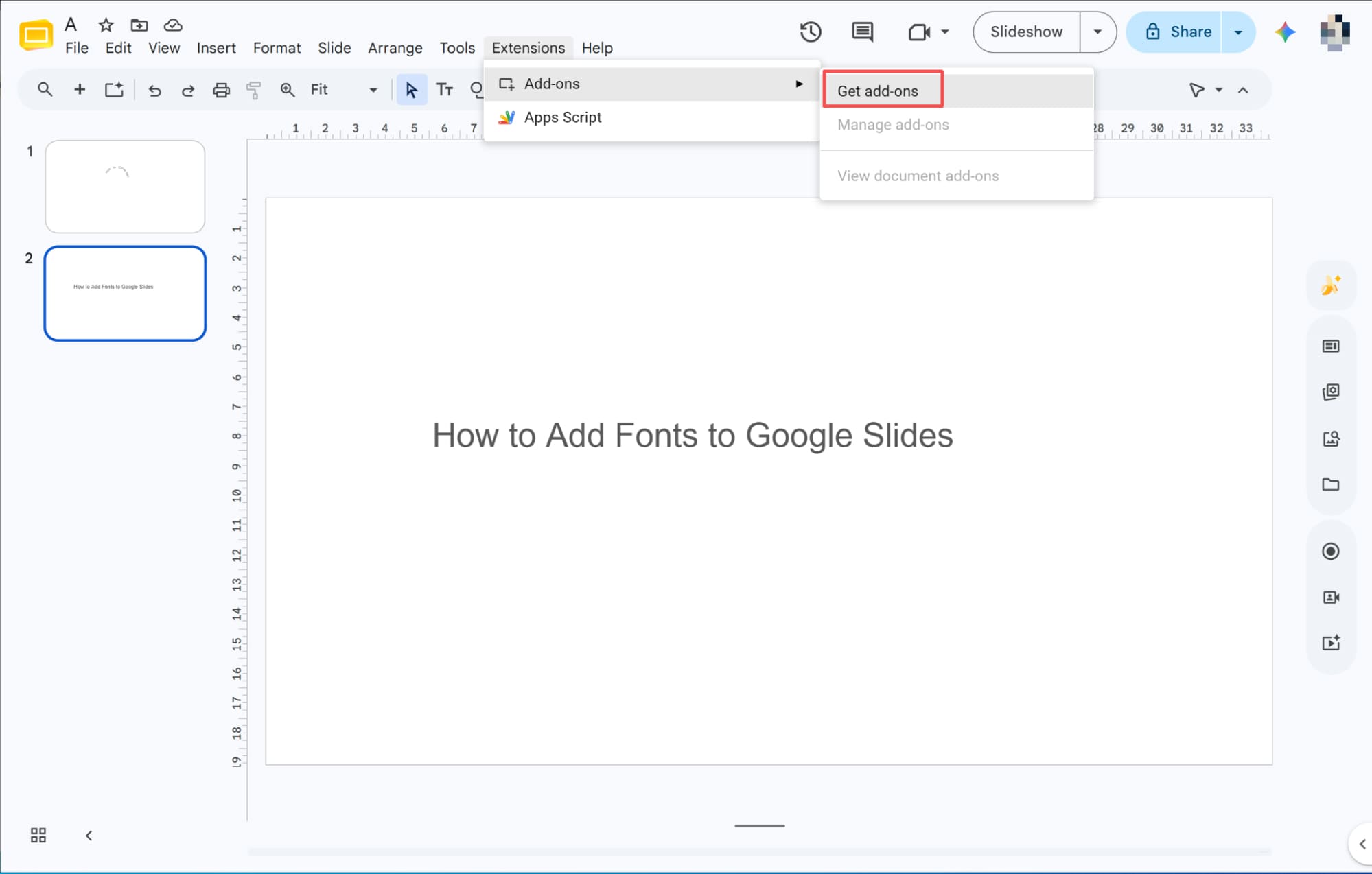
Task: Click the slide title text box
Action: click(693, 435)
